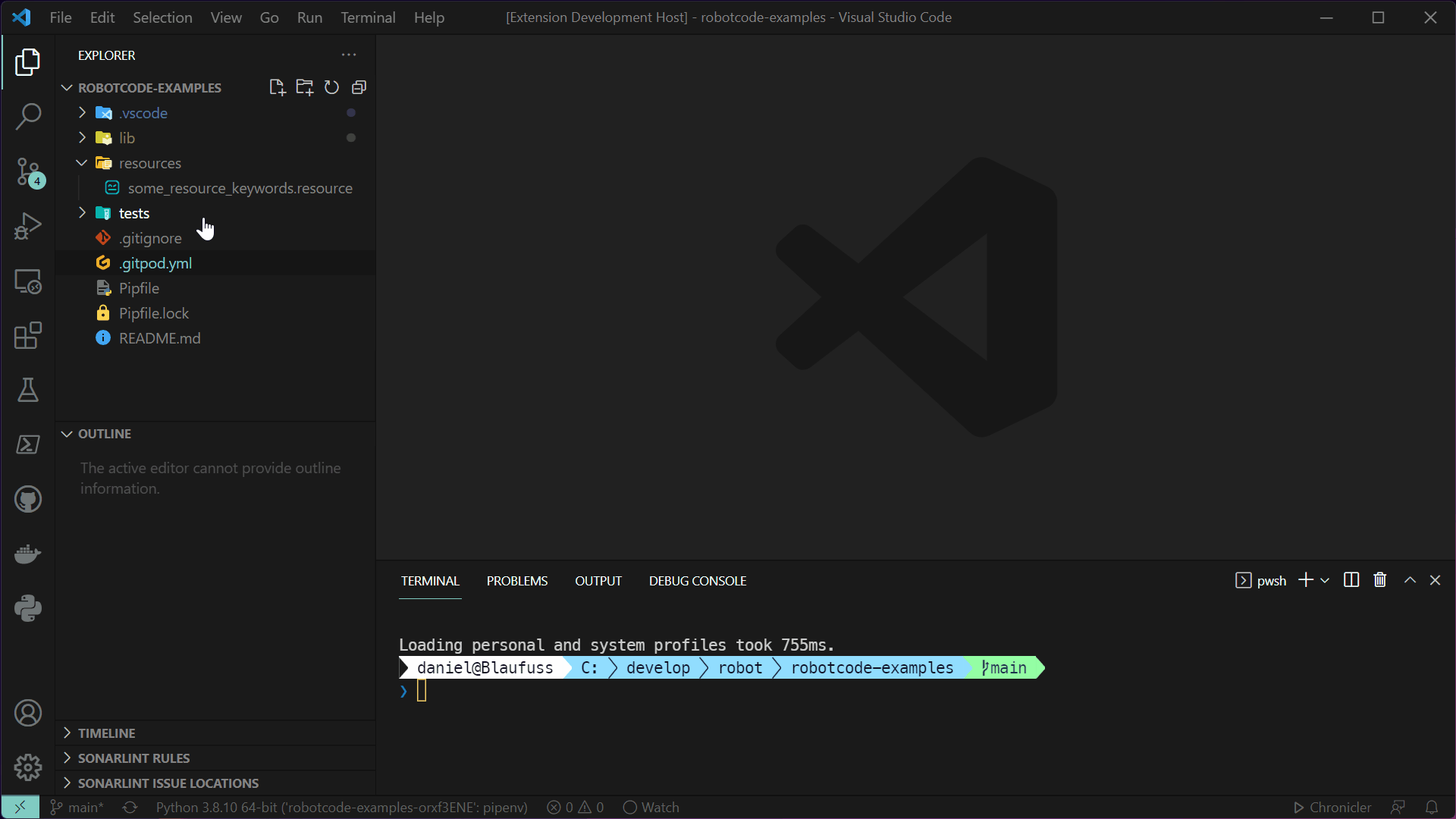This screenshot has height=819, width=1456.
Task: Click the Extensions sidebar icon
Action: tap(27, 336)
